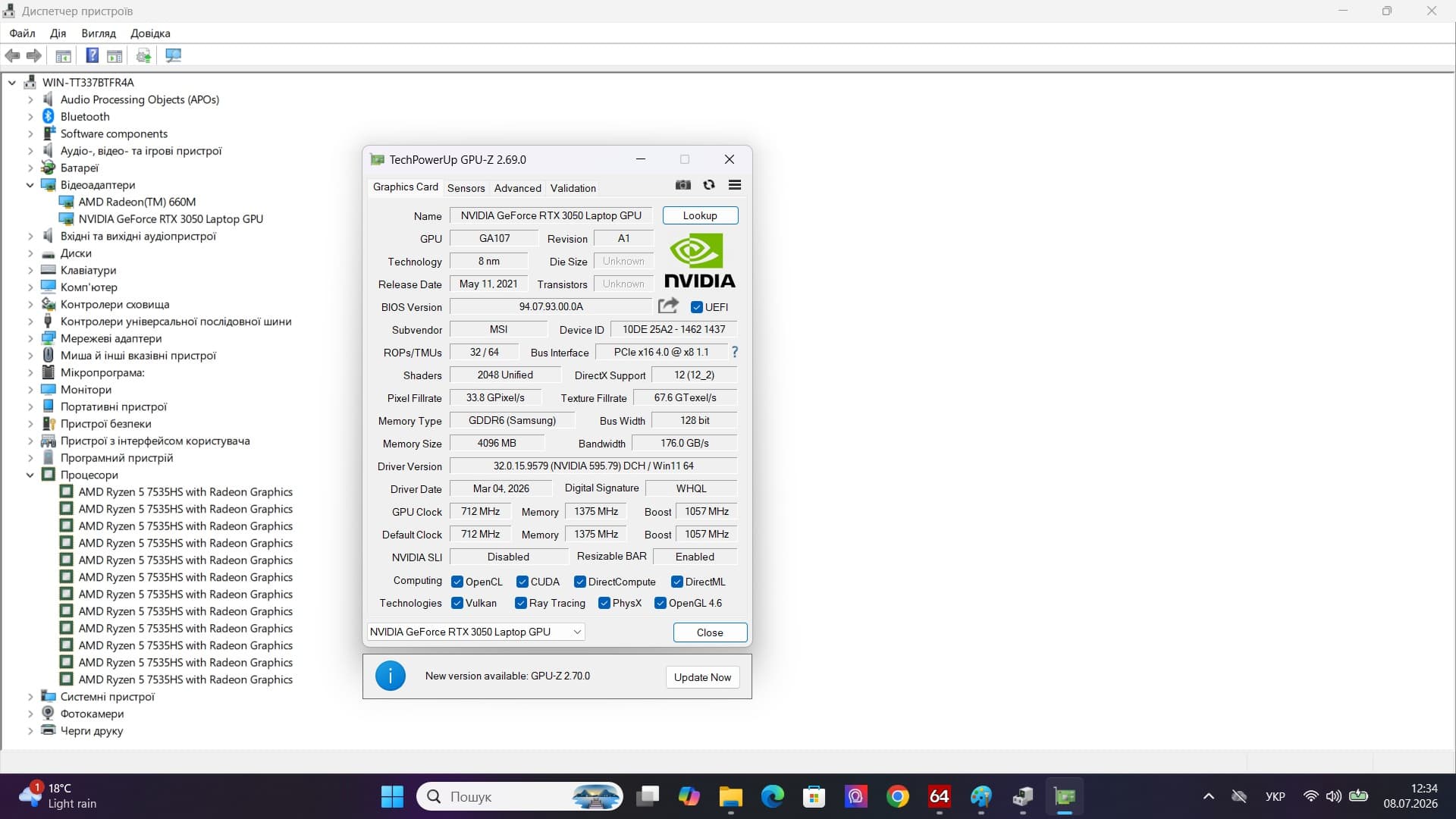The width and height of the screenshot is (1456, 819).
Task: Refresh GPU-Z data with the refresh icon
Action: (709, 185)
